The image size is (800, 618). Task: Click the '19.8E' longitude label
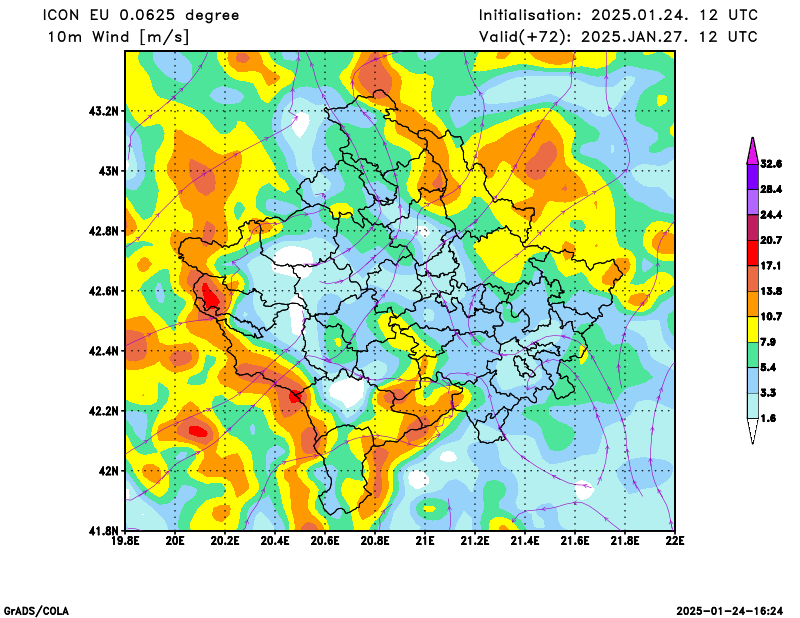point(125,541)
